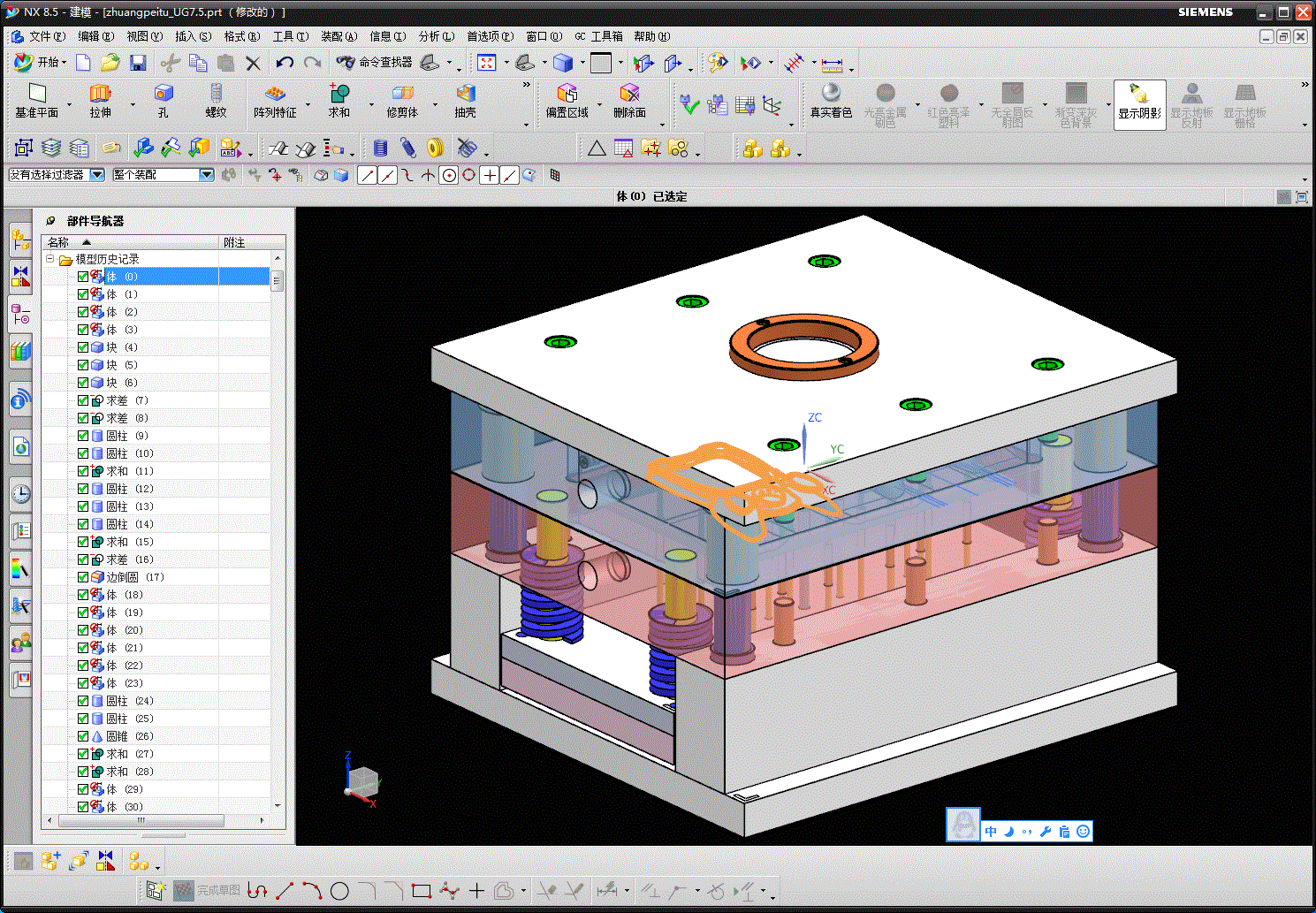Toggle the 显示阴影 show shadows button
1316x913 pixels.
coord(1139,104)
